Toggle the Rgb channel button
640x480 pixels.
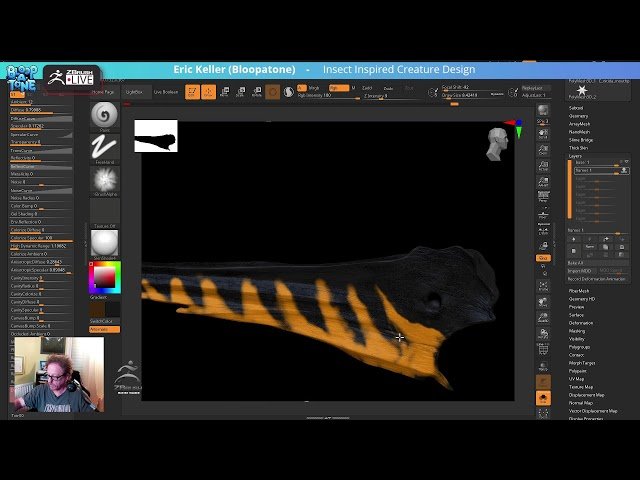click(338, 88)
